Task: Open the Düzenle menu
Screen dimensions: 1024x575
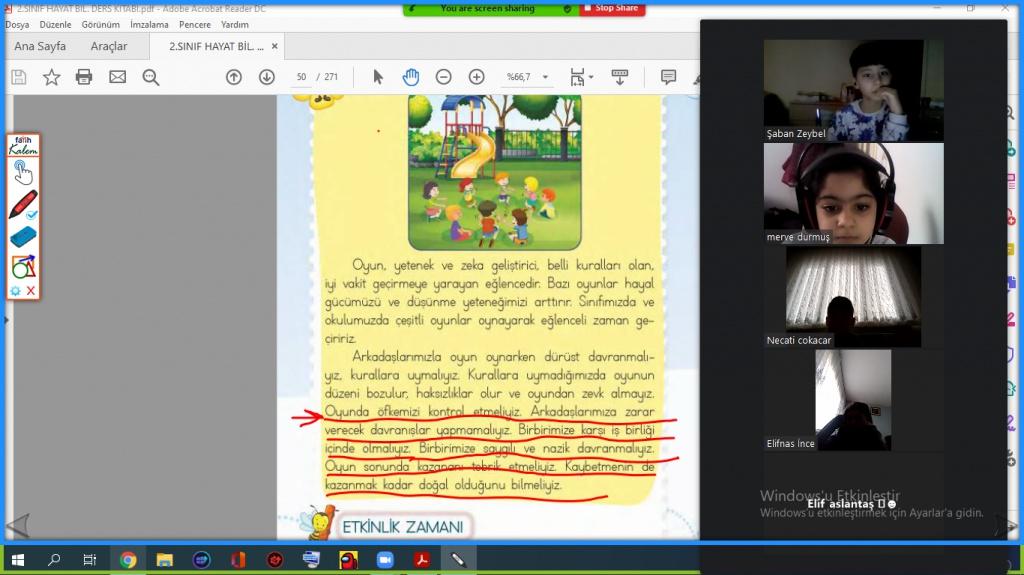Action: pyautogui.click(x=56, y=25)
